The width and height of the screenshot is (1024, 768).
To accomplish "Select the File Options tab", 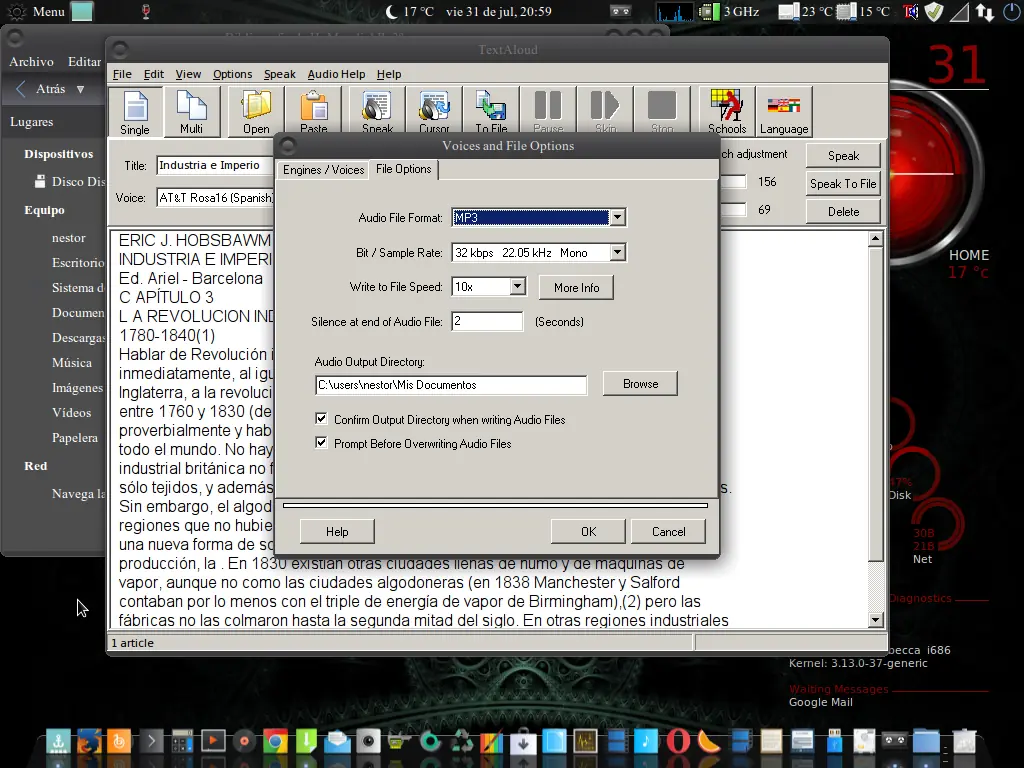I will click(404, 169).
